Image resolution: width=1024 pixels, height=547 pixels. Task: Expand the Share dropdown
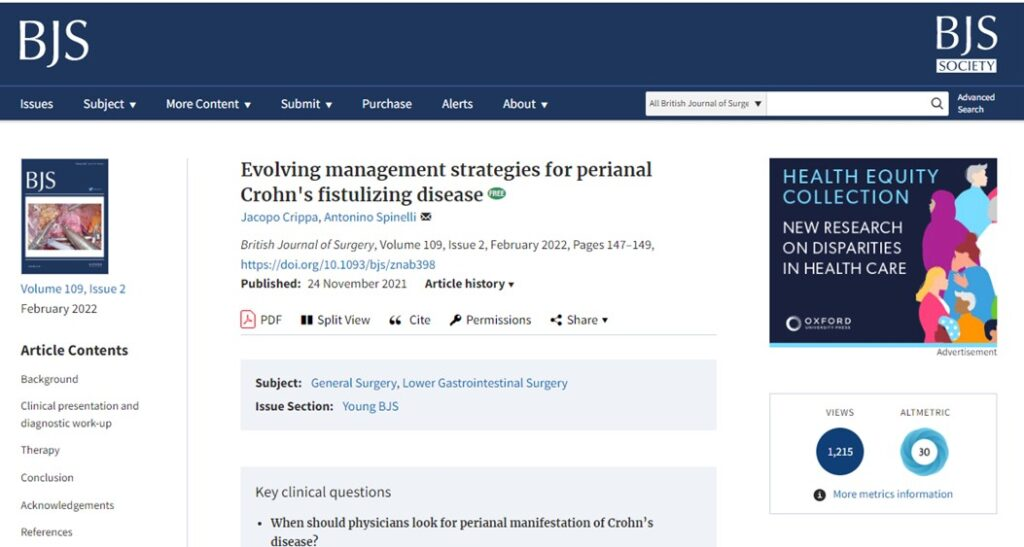click(x=580, y=320)
